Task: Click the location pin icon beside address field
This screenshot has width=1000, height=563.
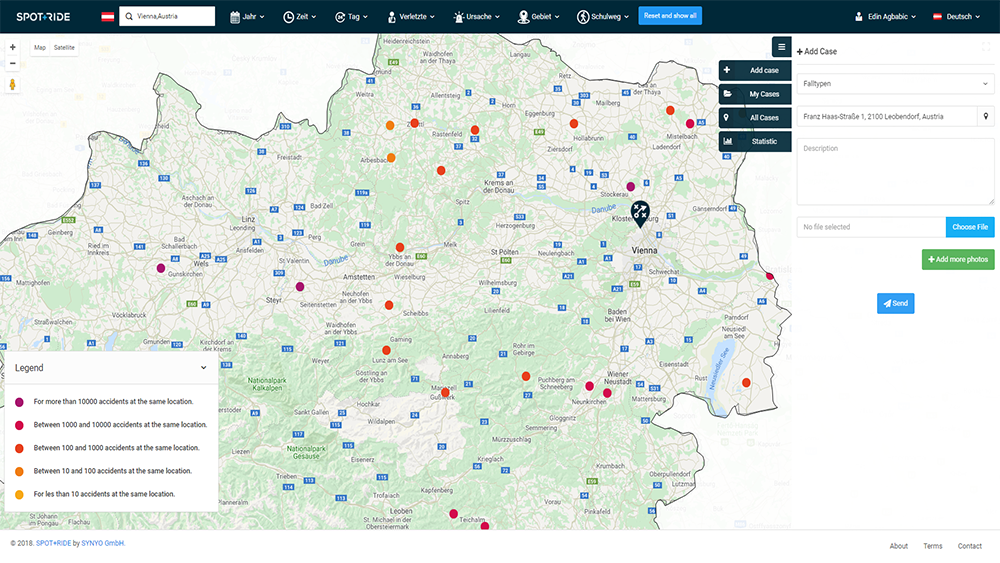Action: click(985, 116)
